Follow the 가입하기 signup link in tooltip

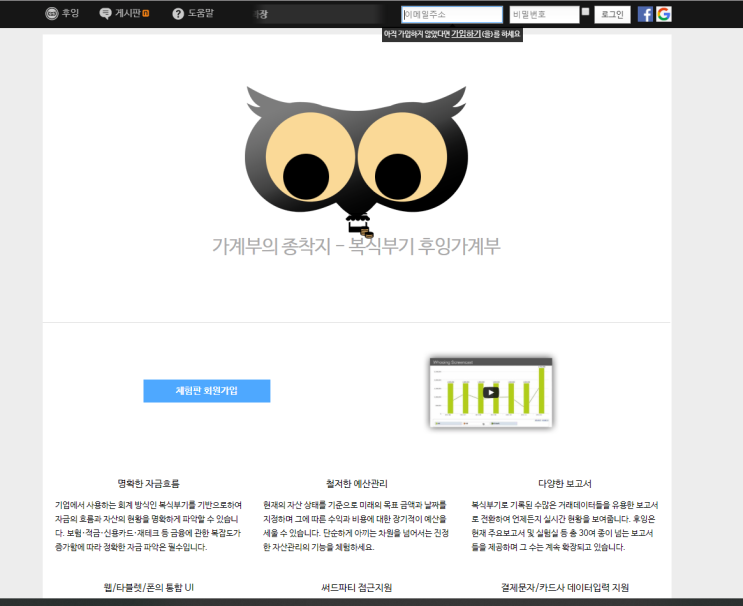465,34
